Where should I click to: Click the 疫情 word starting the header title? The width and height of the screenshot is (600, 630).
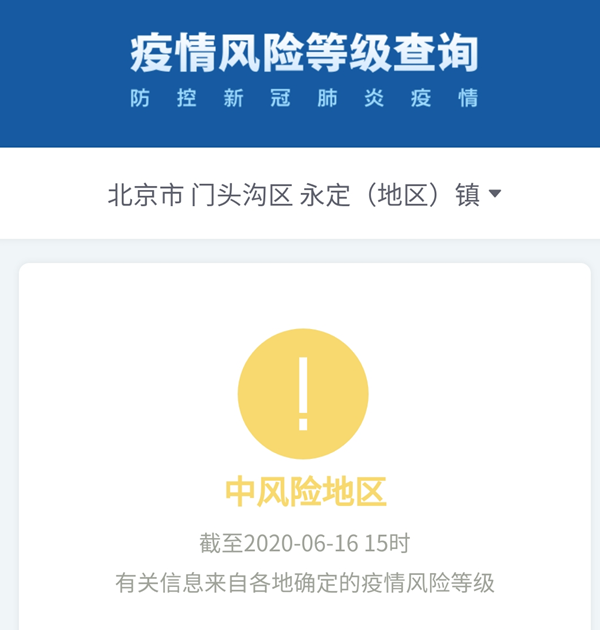[173, 53]
